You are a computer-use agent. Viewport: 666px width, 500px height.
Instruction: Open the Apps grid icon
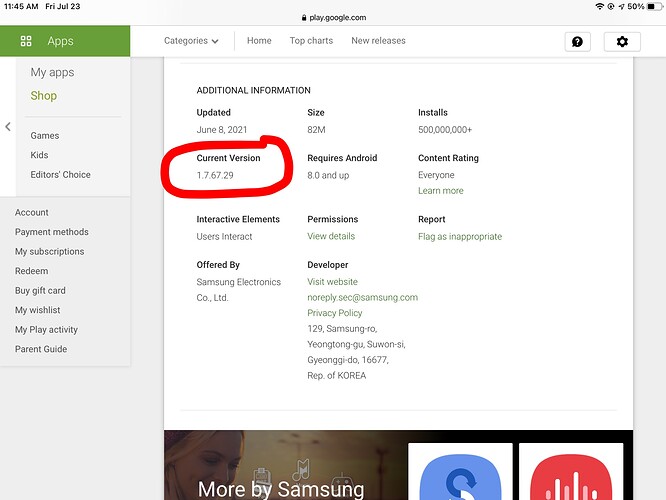[x=26, y=41]
